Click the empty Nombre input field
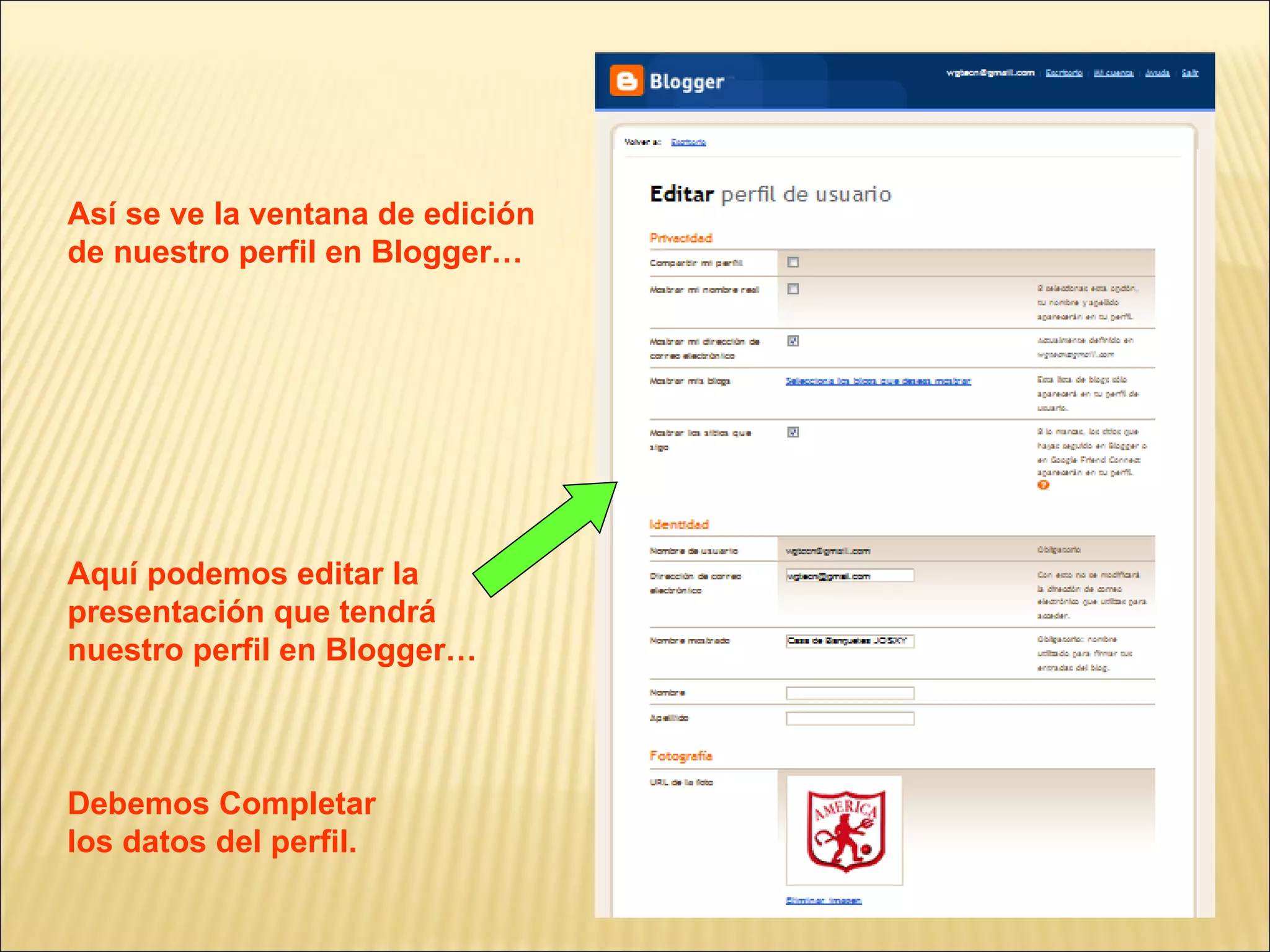This screenshot has width=1270, height=952. (x=850, y=693)
